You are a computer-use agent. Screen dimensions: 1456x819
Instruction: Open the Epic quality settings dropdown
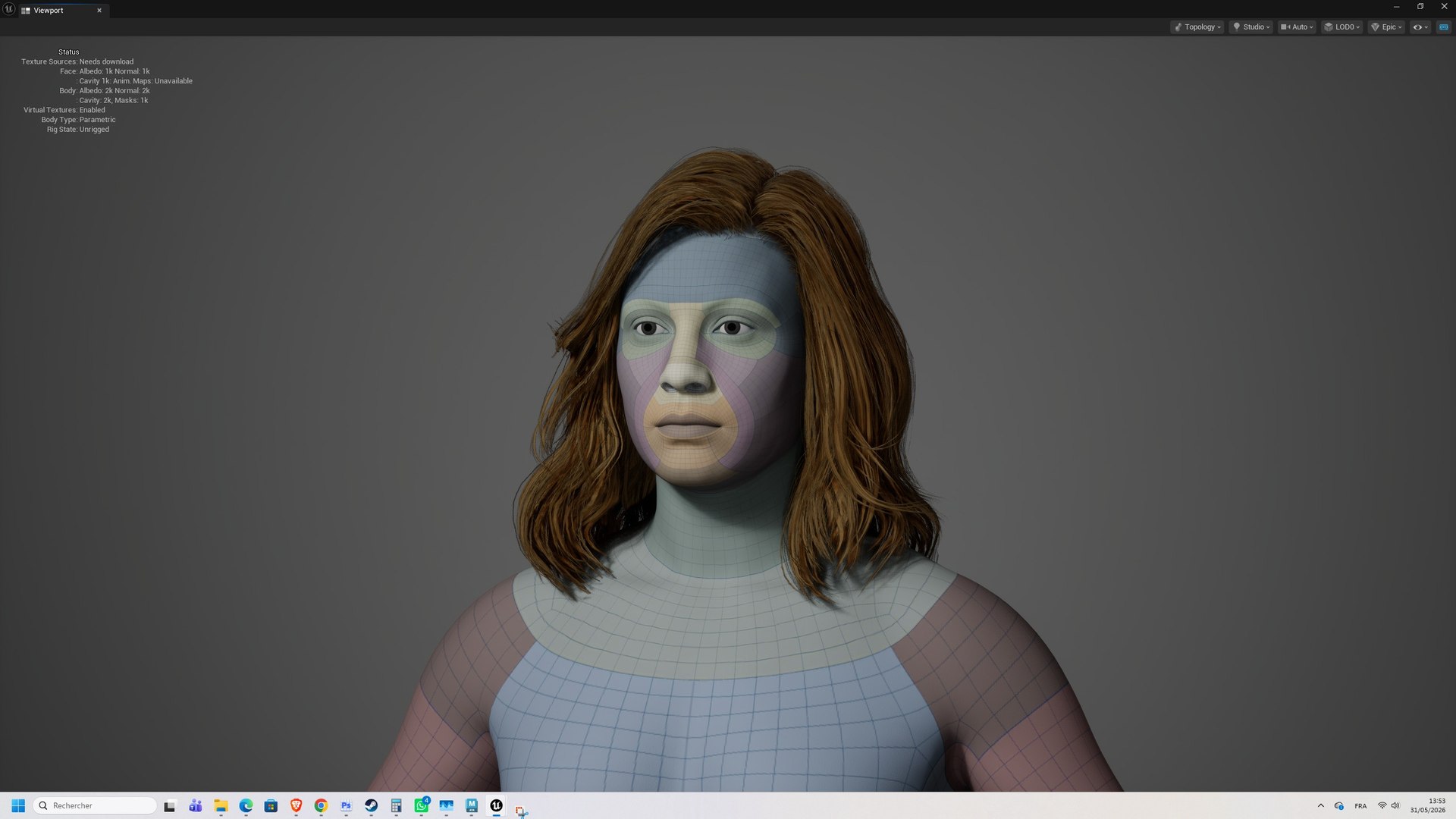(x=1386, y=27)
